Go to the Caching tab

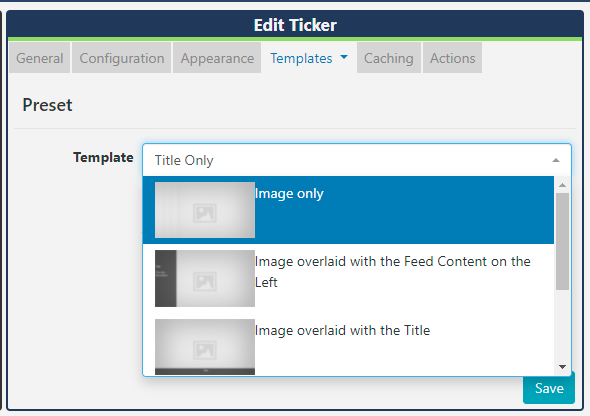[389, 58]
